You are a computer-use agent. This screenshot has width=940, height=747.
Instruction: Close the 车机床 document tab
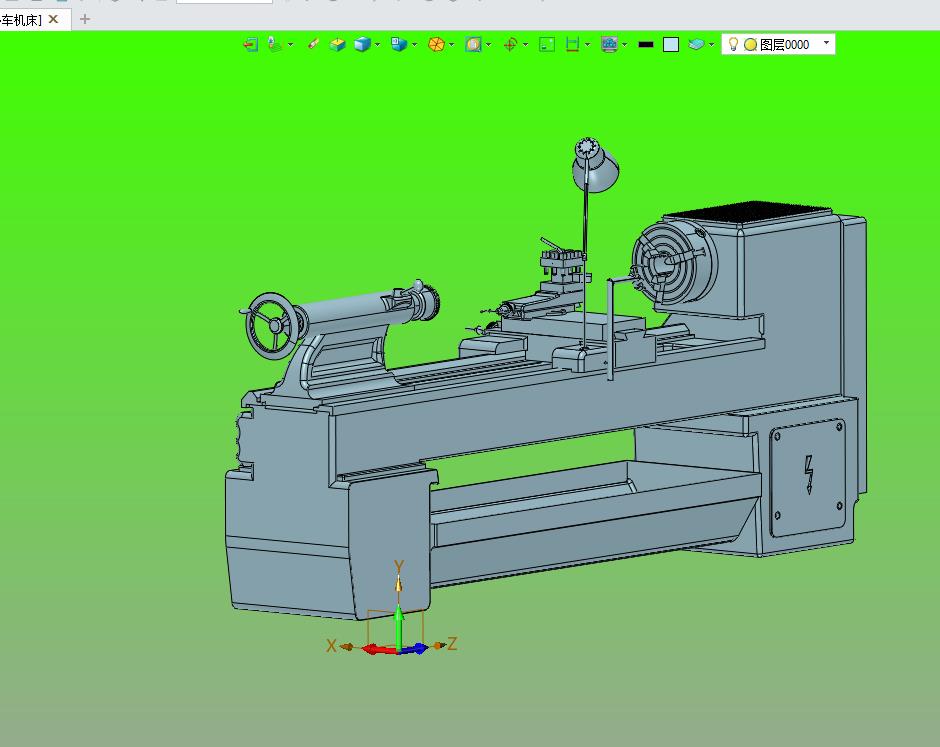pos(53,19)
